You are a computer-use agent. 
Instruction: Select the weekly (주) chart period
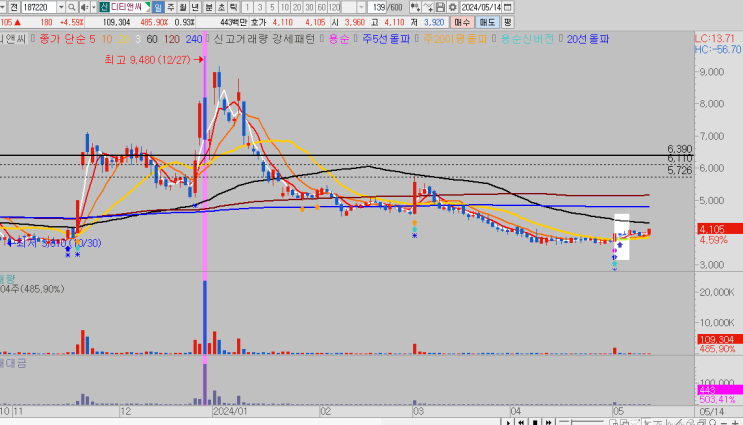(x=171, y=7)
